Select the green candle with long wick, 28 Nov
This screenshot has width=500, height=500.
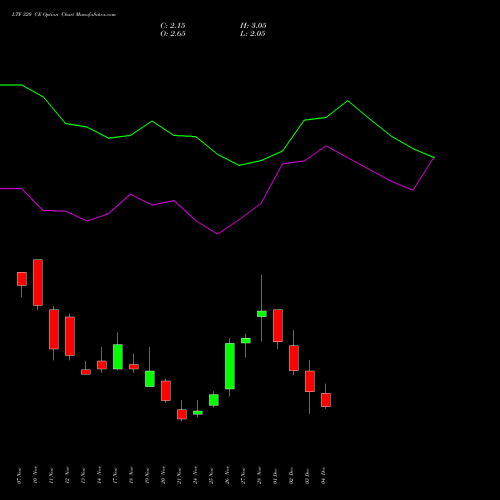(x=262, y=314)
